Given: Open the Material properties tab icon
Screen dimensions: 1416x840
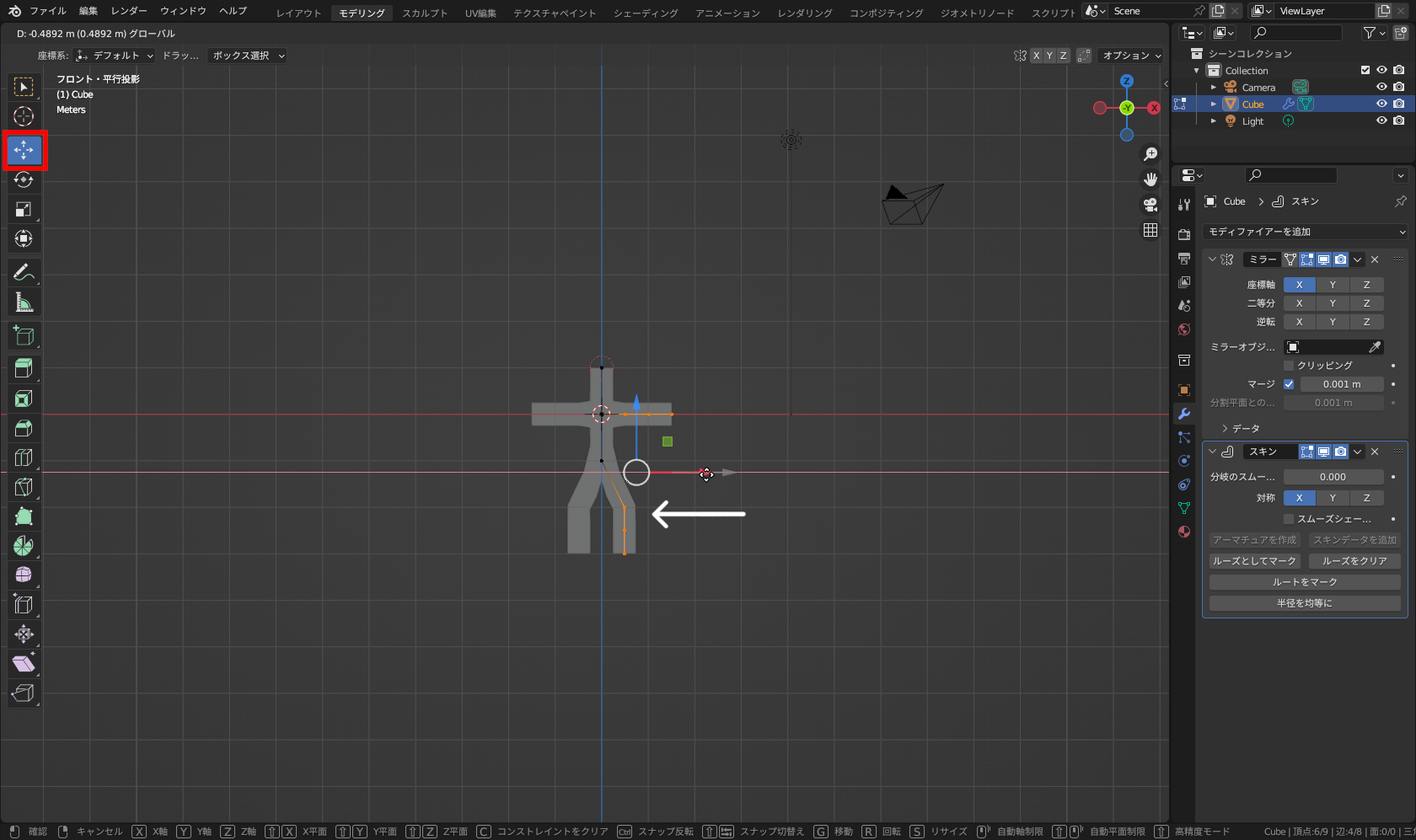Looking at the screenshot, I should (x=1184, y=532).
